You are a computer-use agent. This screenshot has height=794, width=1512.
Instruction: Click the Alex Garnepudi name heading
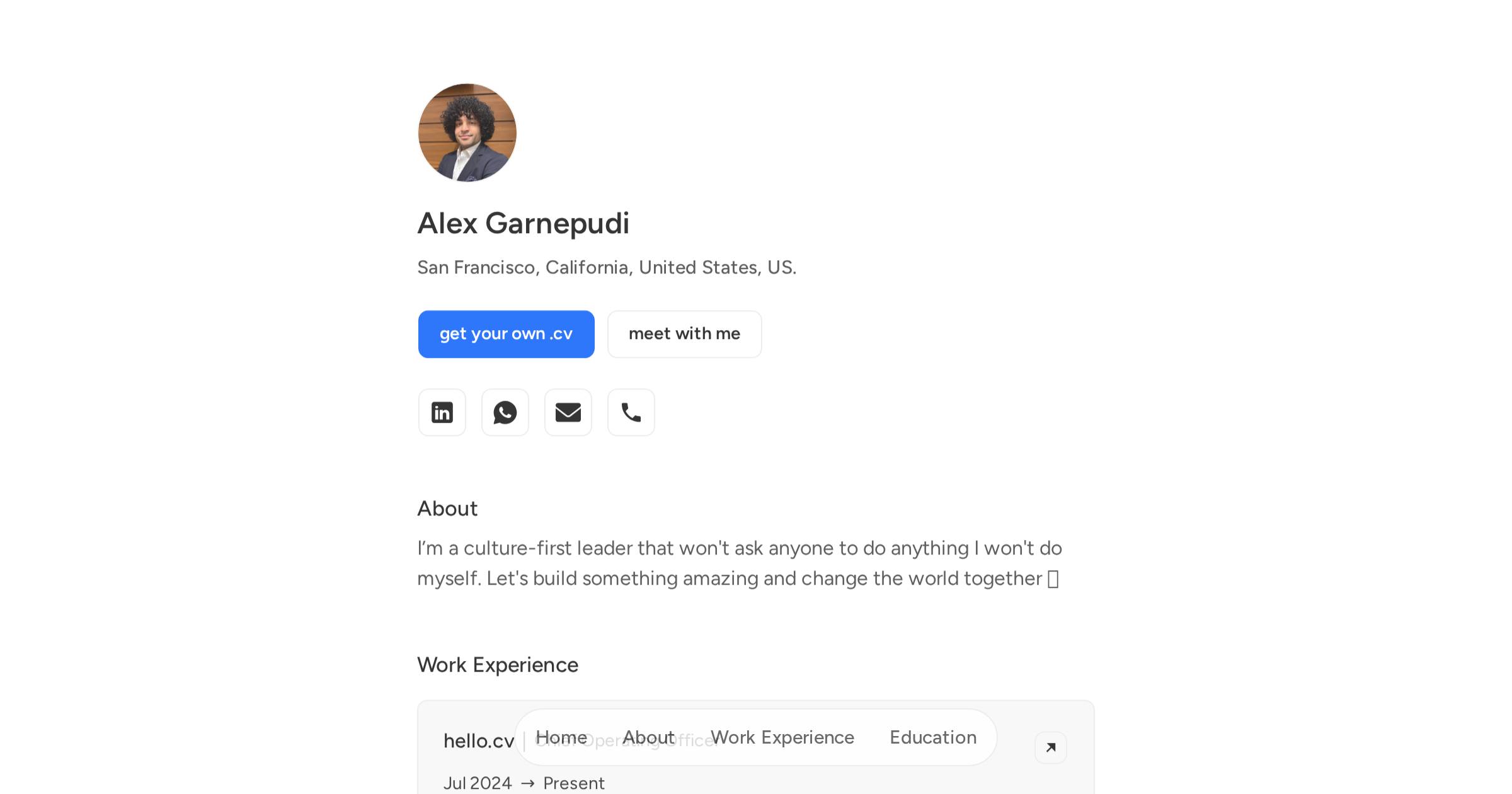point(524,224)
